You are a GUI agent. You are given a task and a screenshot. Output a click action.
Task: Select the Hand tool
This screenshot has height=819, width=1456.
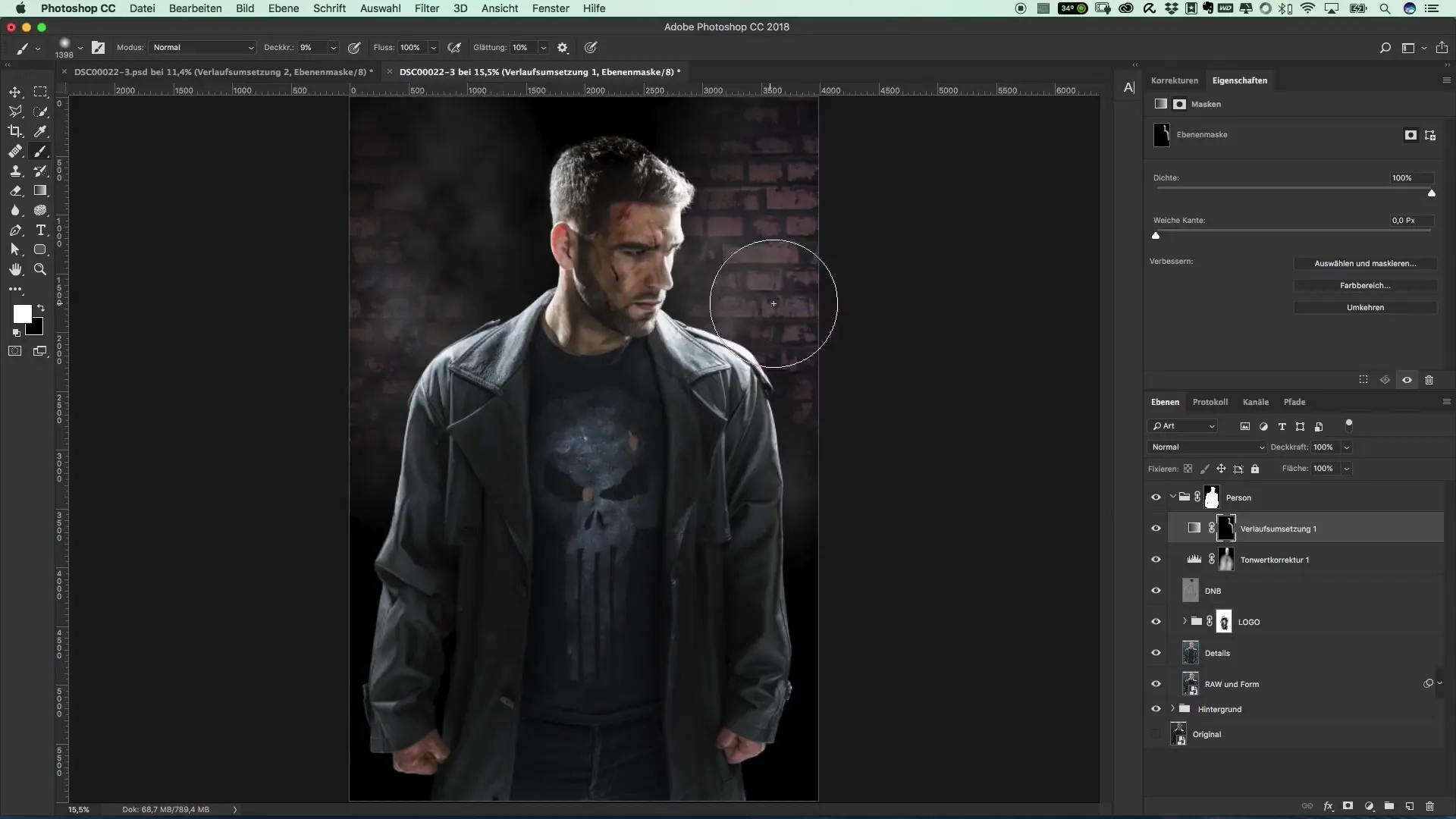point(15,269)
